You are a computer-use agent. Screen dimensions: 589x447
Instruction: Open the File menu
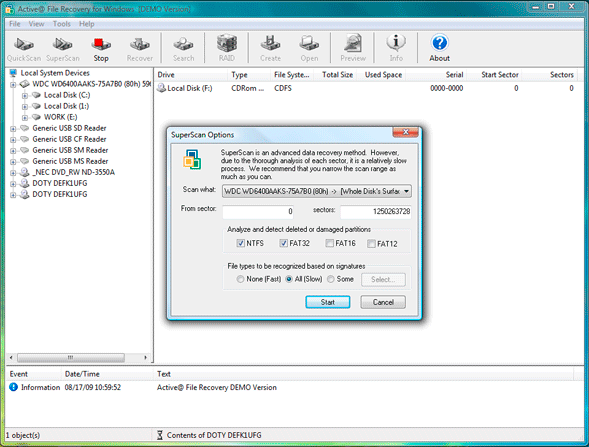pyautogui.click(x=15, y=24)
